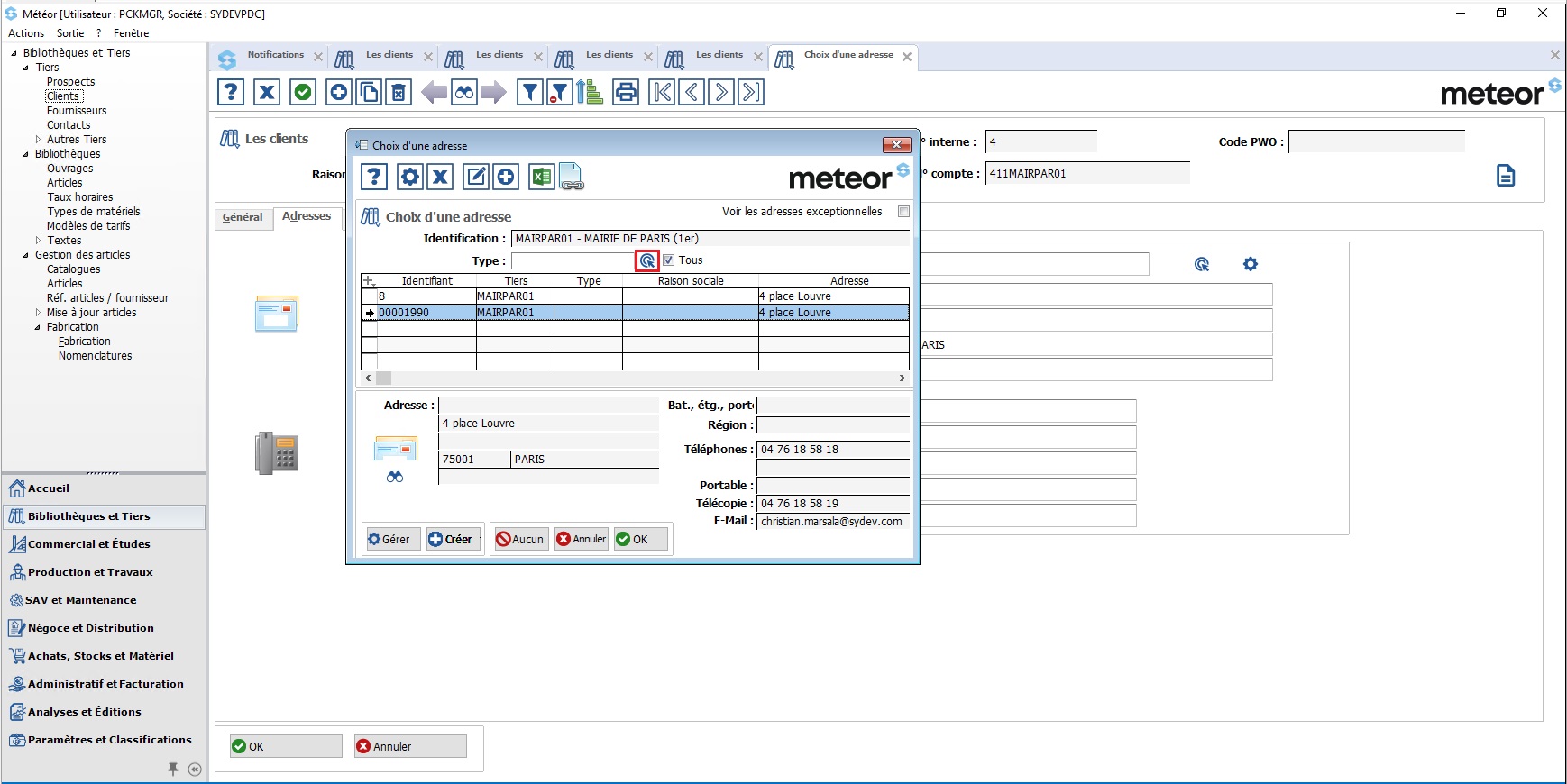Click the document icon at top right of Les clients

[x=1505, y=175]
